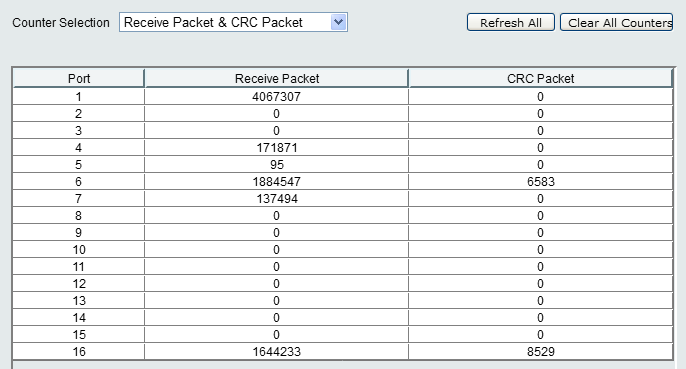Select the Receive Packet value 137494
The image size is (686, 369).
pos(276,199)
